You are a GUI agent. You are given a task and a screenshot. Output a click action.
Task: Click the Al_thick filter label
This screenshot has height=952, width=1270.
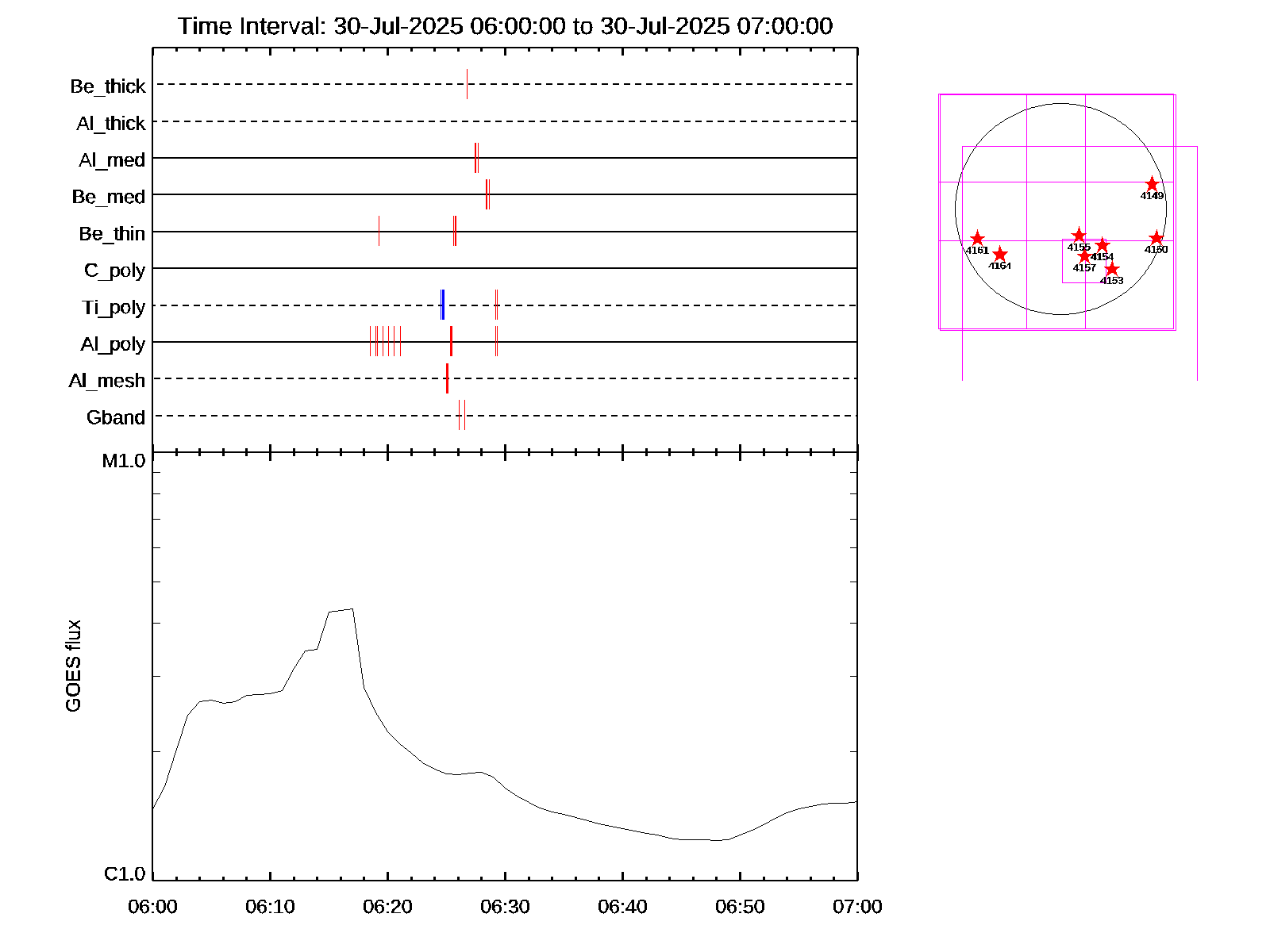point(110,123)
